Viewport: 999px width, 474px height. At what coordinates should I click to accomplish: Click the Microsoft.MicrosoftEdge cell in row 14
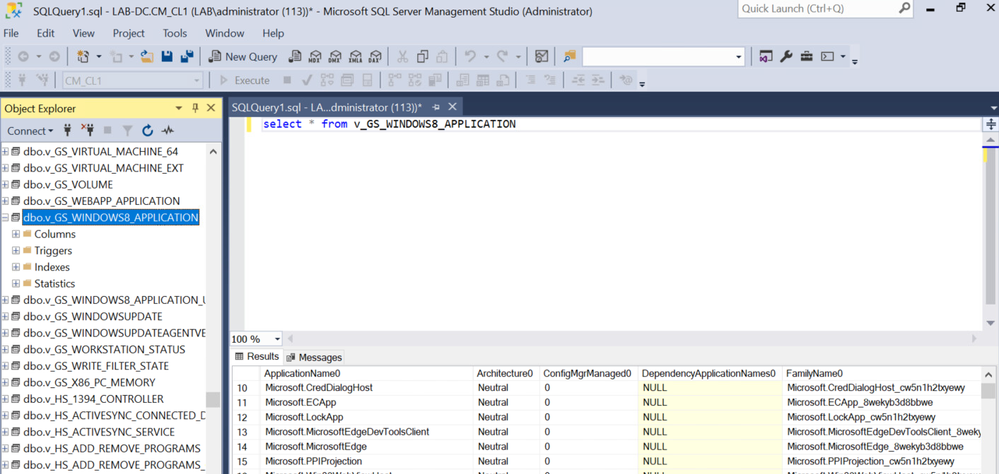[x=368, y=447]
